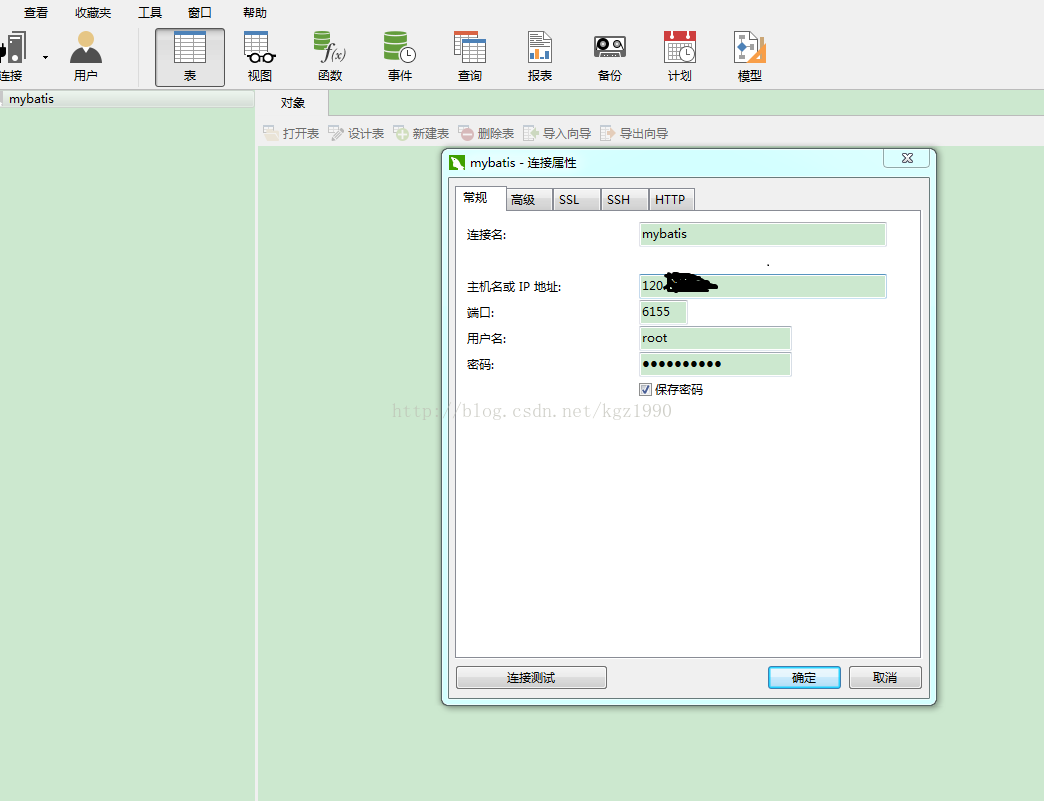This screenshot has height=801, width=1044.
Task: Click the port field showing 6155
Action: click(x=662, y=312)
